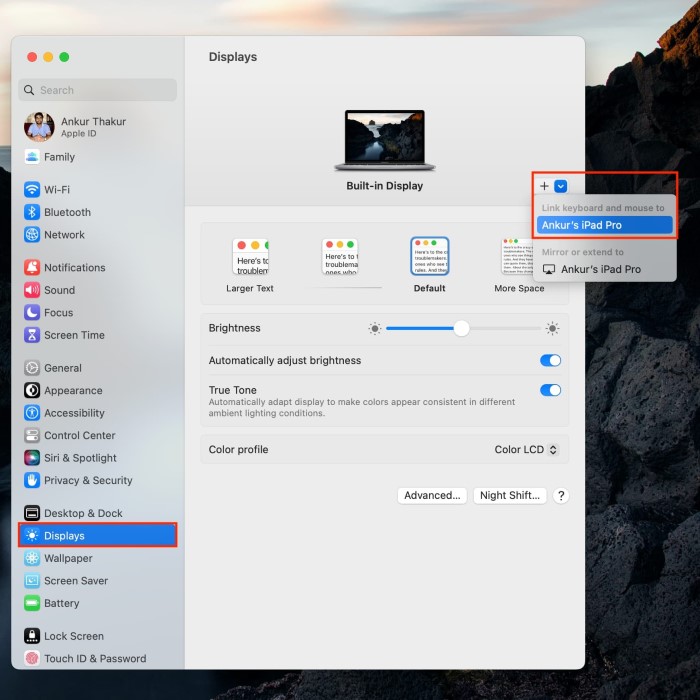
Task: Open General gear icon
Action: click(x=32, y=368)
